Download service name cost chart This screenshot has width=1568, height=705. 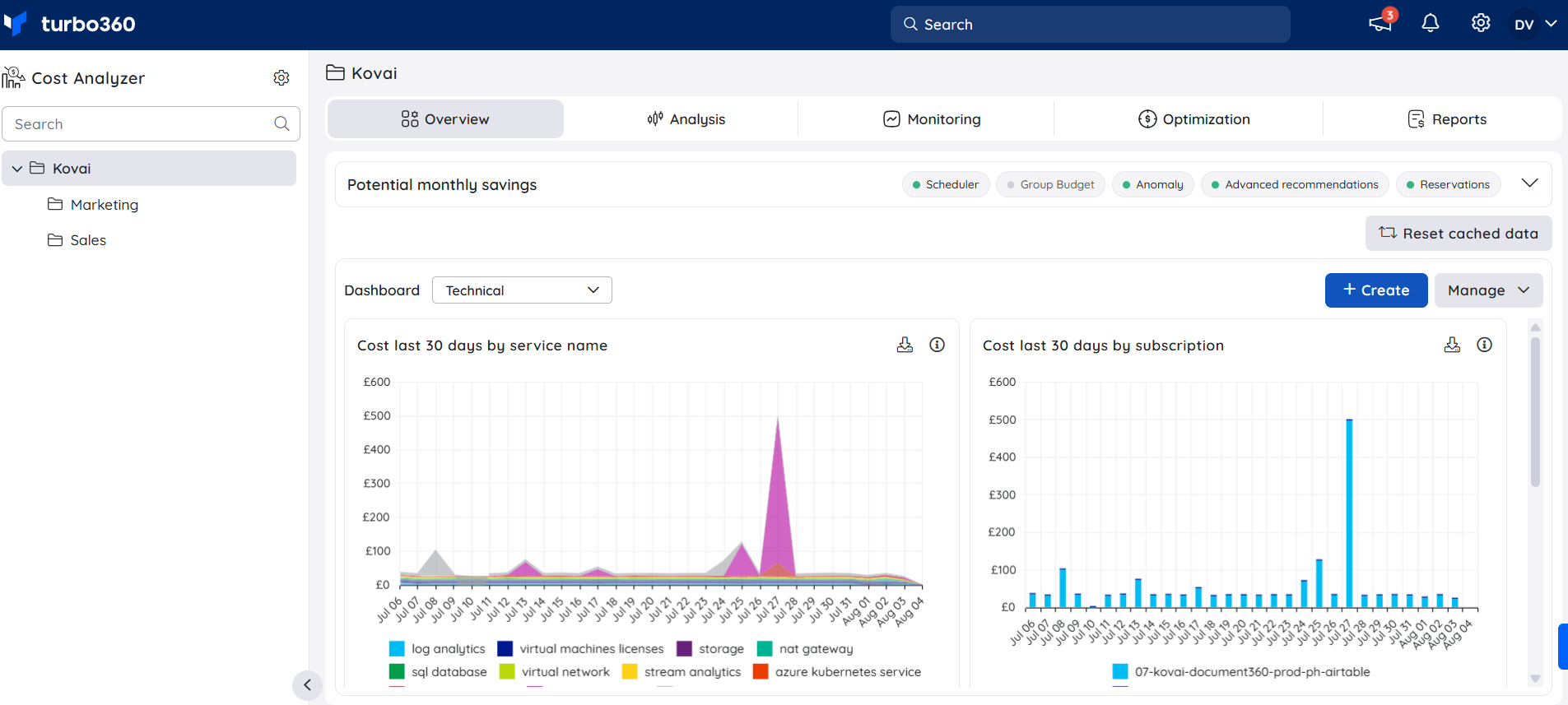coord(905,346)
